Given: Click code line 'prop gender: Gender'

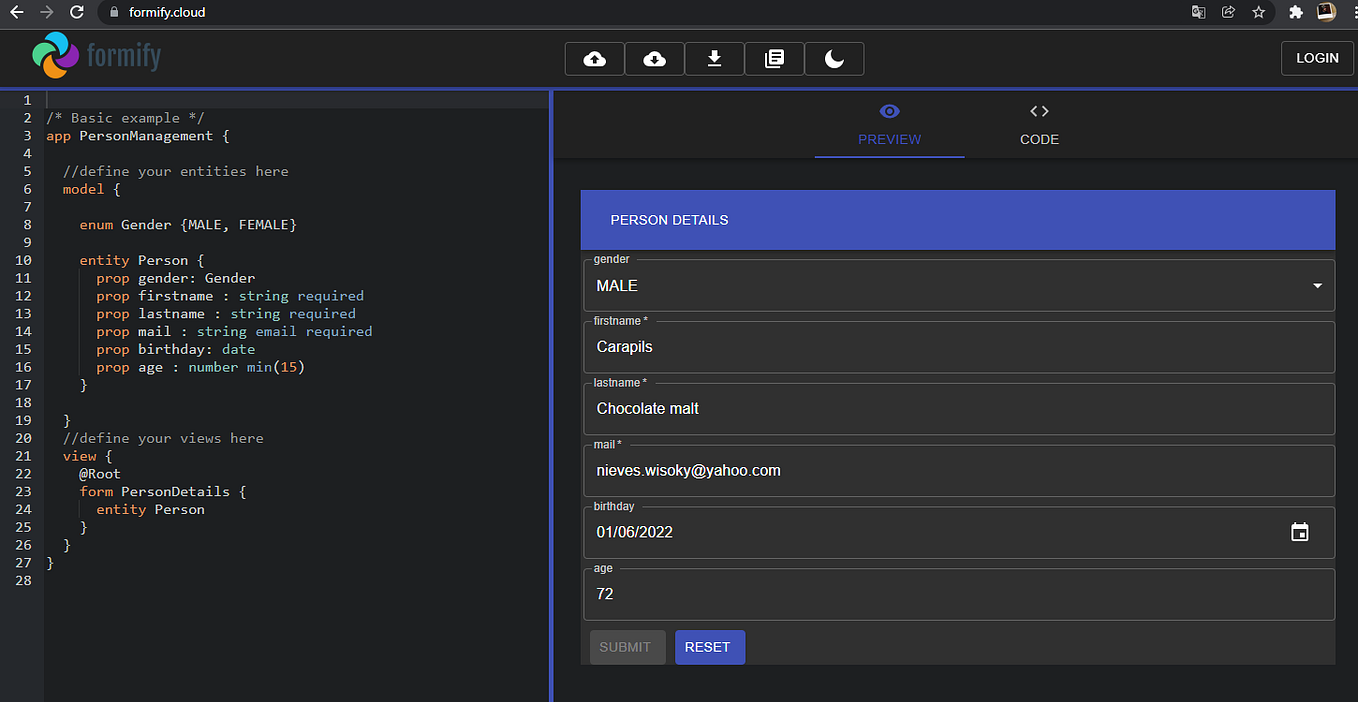Looking at the screenshot, I should pos(176,278).
